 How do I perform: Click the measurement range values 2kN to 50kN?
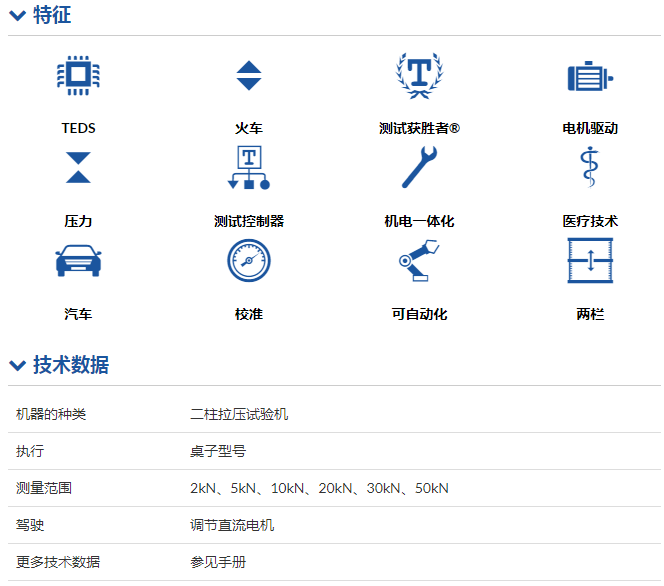coord(319,488)
